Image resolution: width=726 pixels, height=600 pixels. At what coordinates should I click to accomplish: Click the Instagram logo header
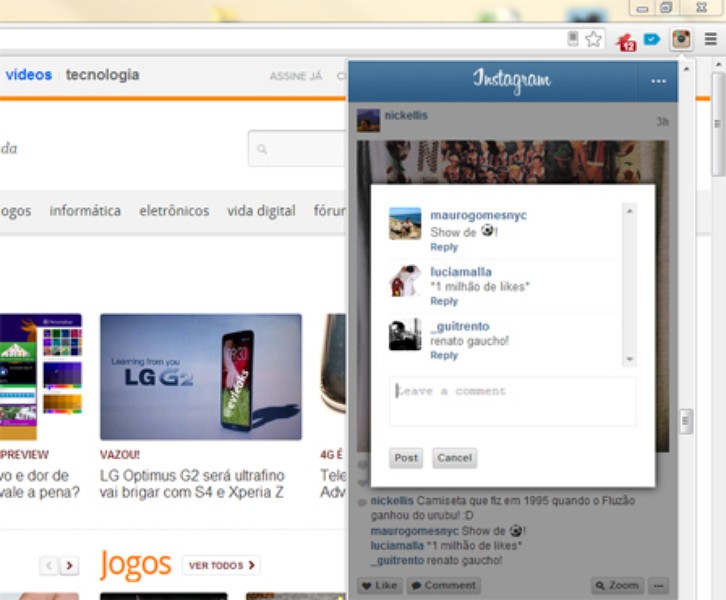[512, 80]
